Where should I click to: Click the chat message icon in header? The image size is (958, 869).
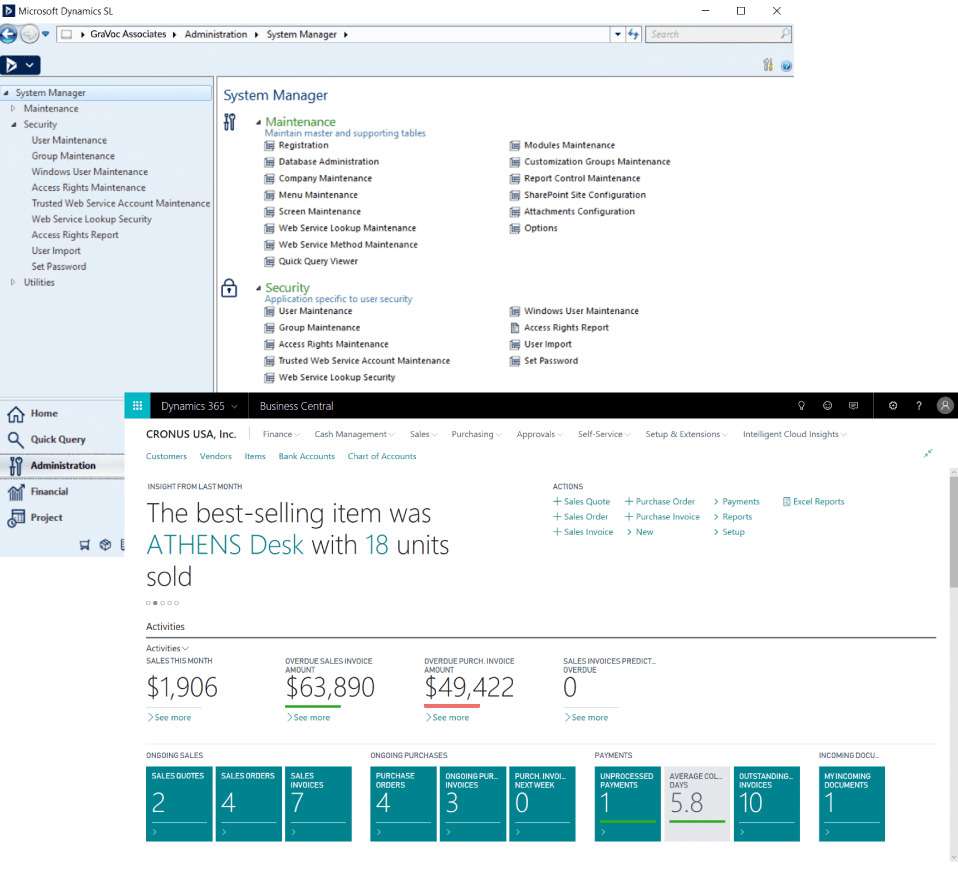(854, 406)
